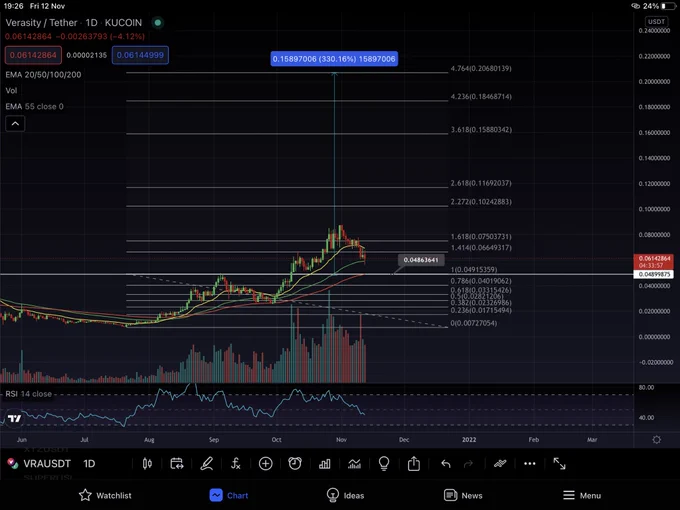Select the EMA 55 close 0 label

point(34,106)
